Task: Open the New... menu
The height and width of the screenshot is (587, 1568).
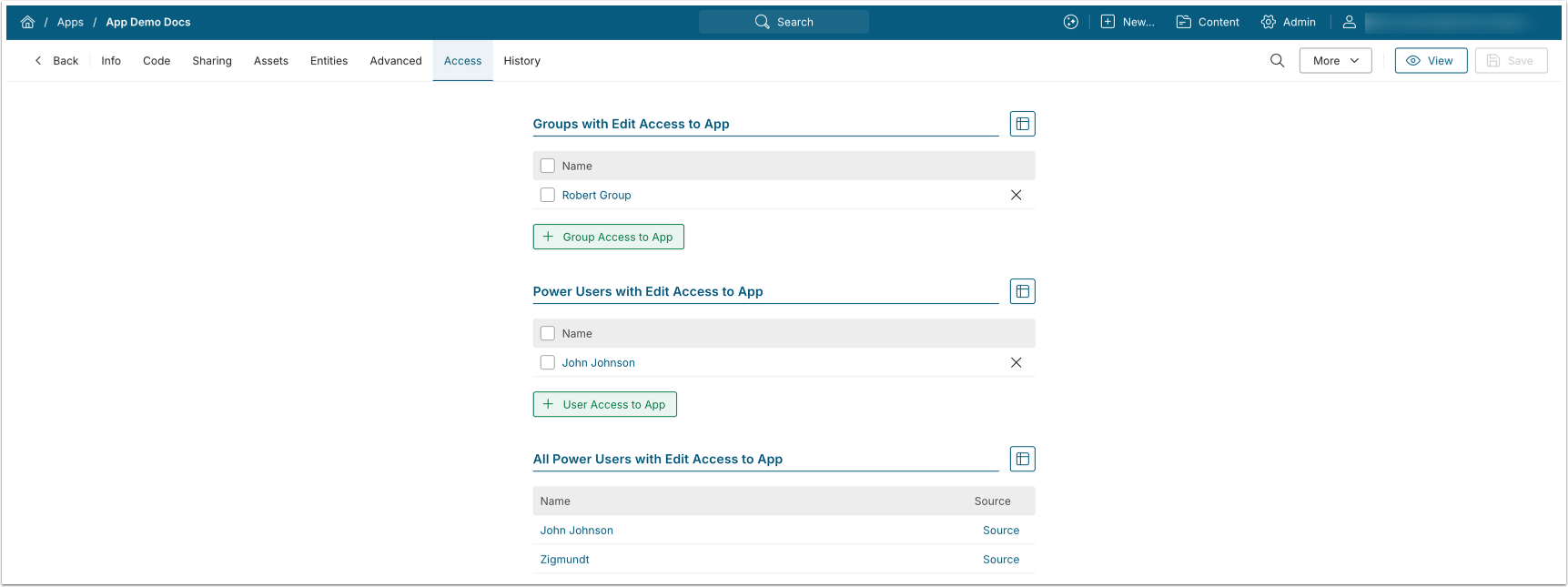Action: (x=1128, y=22)
